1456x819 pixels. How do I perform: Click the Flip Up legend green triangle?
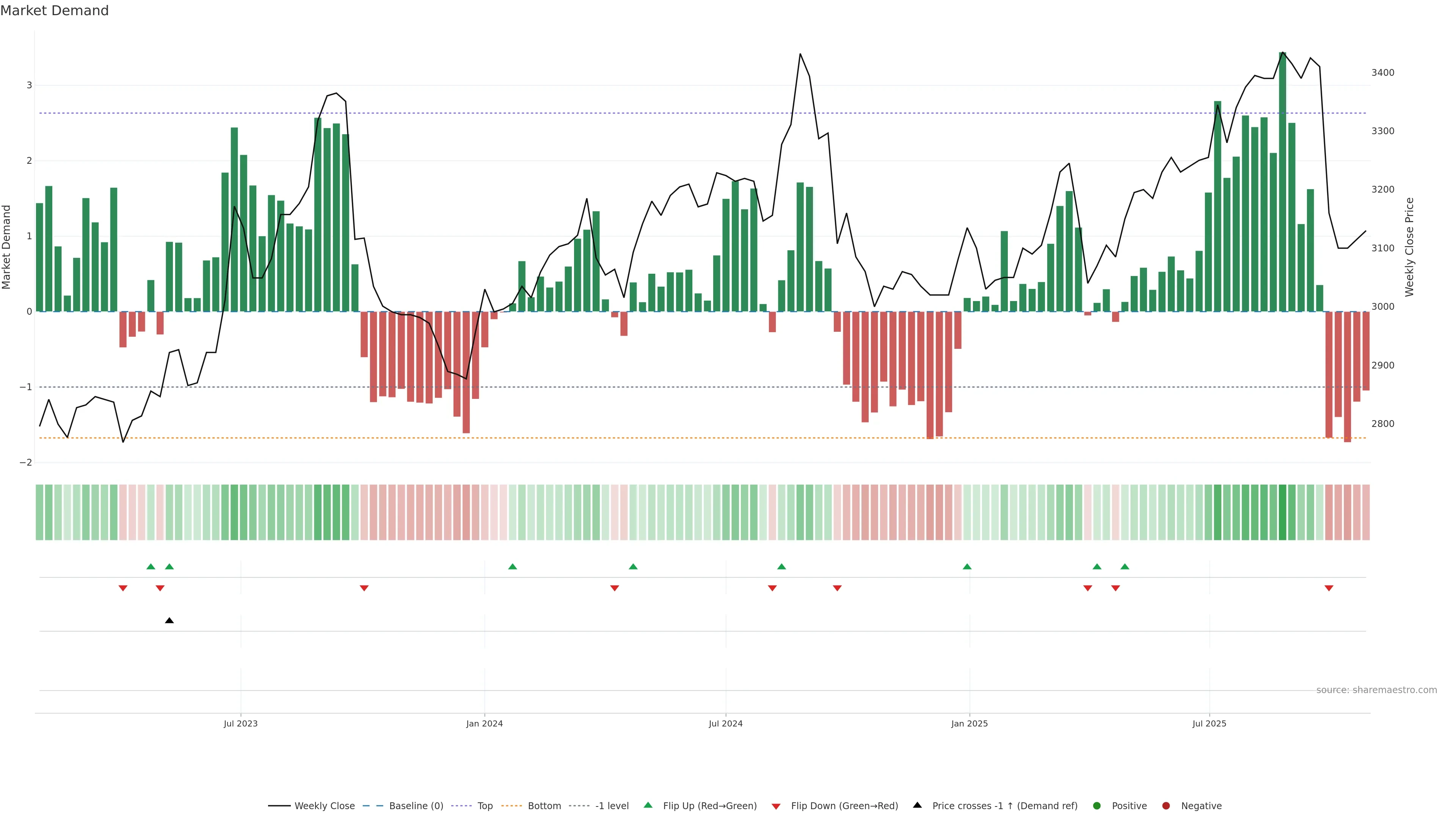click(648, 805)
